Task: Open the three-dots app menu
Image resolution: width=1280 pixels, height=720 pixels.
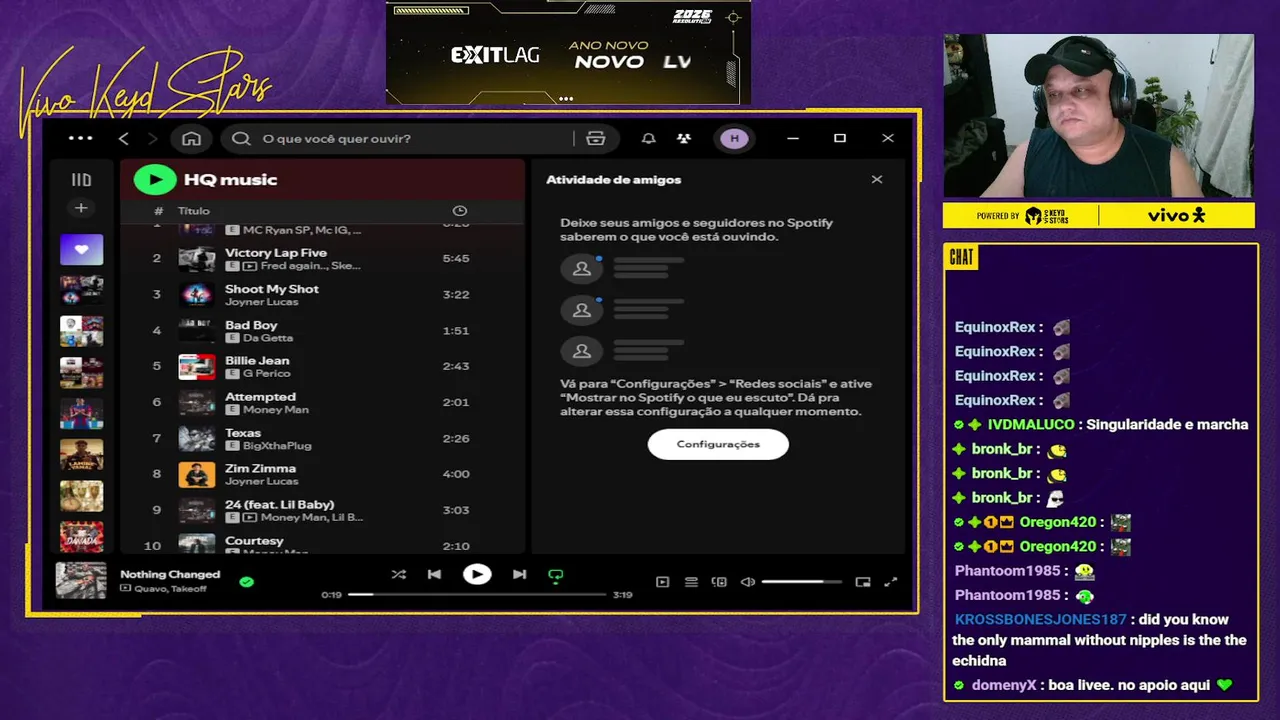Action: [80, 138]
